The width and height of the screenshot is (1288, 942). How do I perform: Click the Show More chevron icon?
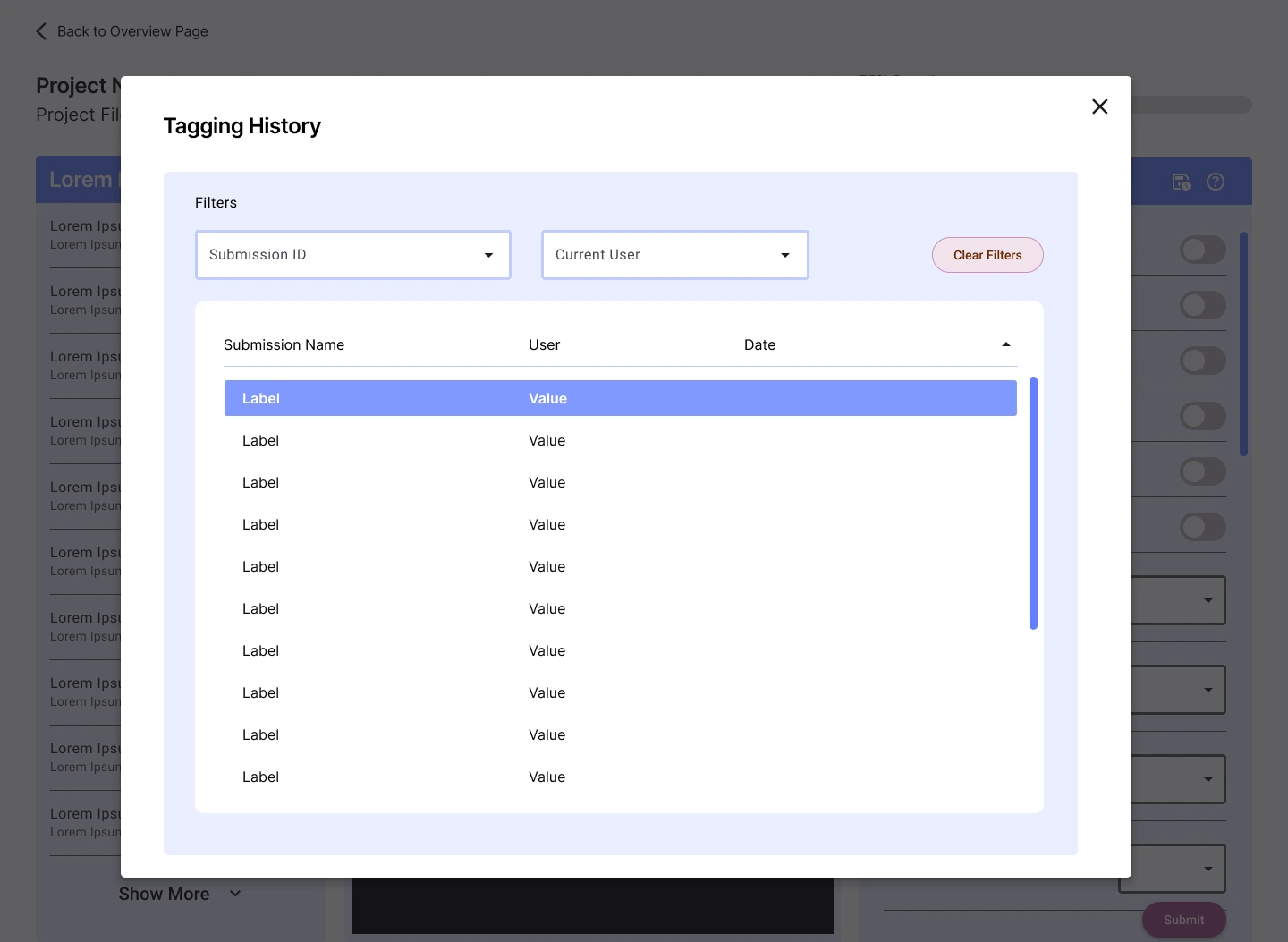(x=235, y=894)
